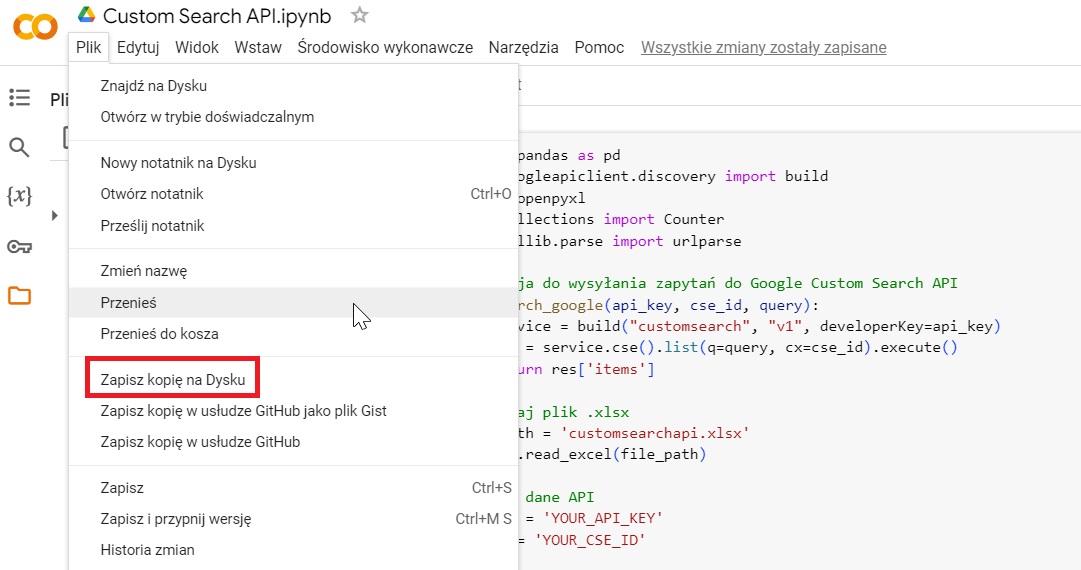Open the files folder sidebar icon
This screenshot has height=570, width=1081.
(19, 296)
